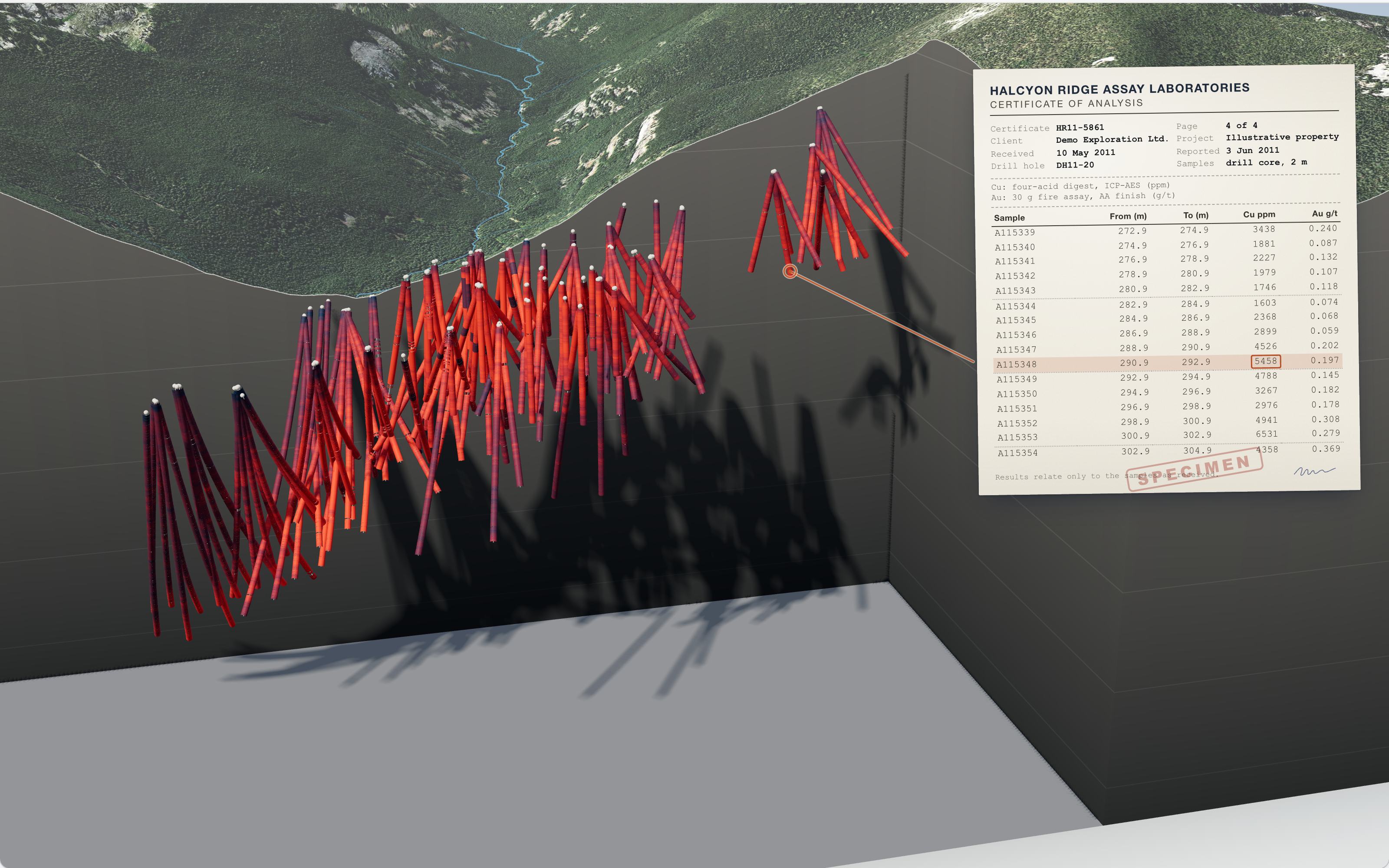Click the page indicator 4 of 4

1241,126
